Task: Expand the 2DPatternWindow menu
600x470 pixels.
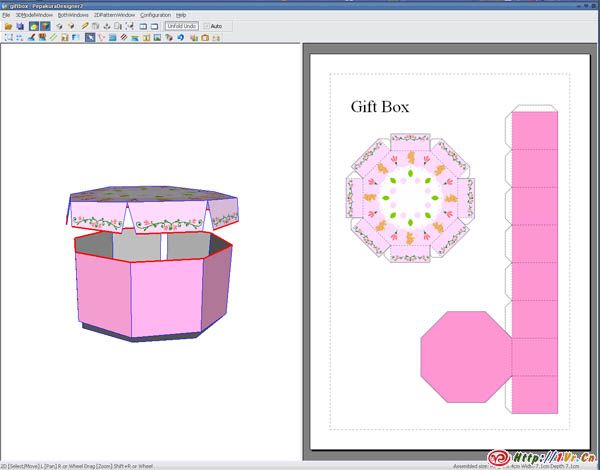Action: [114, 15]
